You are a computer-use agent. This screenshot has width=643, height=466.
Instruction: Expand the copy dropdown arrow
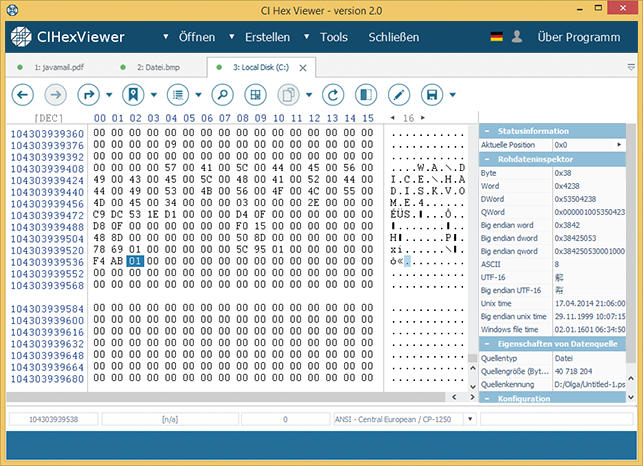coord(309,95)
